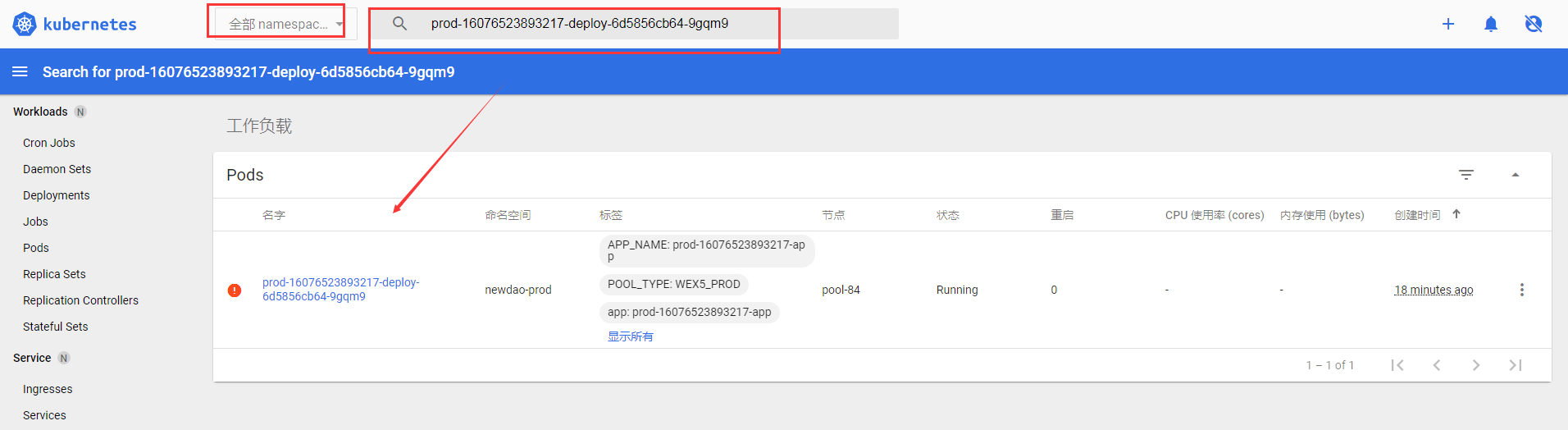This screenshot has height=430, width=1568.
Task: Click the user account icon
Action: 1534,24
